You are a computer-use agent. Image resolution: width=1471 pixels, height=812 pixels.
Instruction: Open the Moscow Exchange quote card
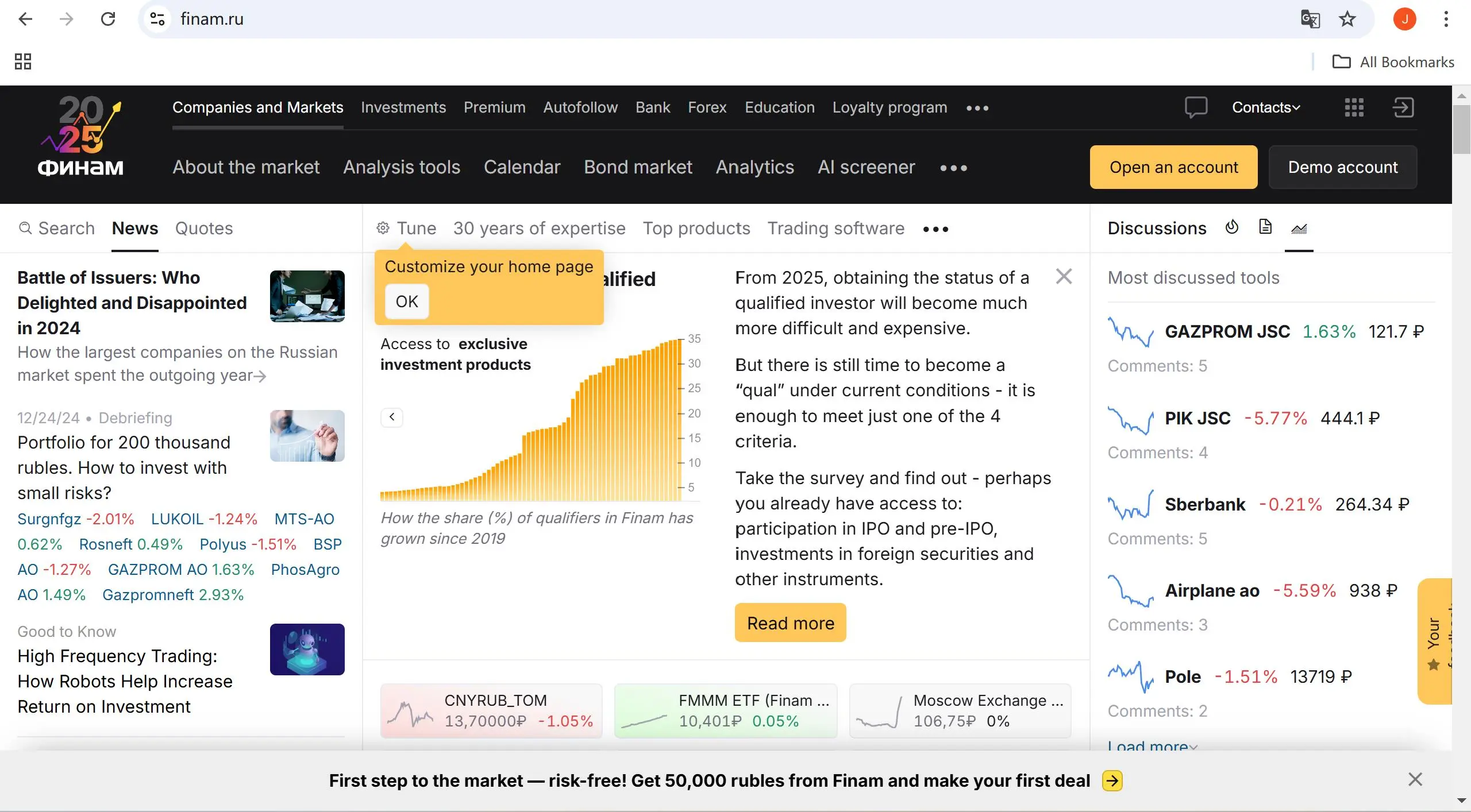[960, 711]
